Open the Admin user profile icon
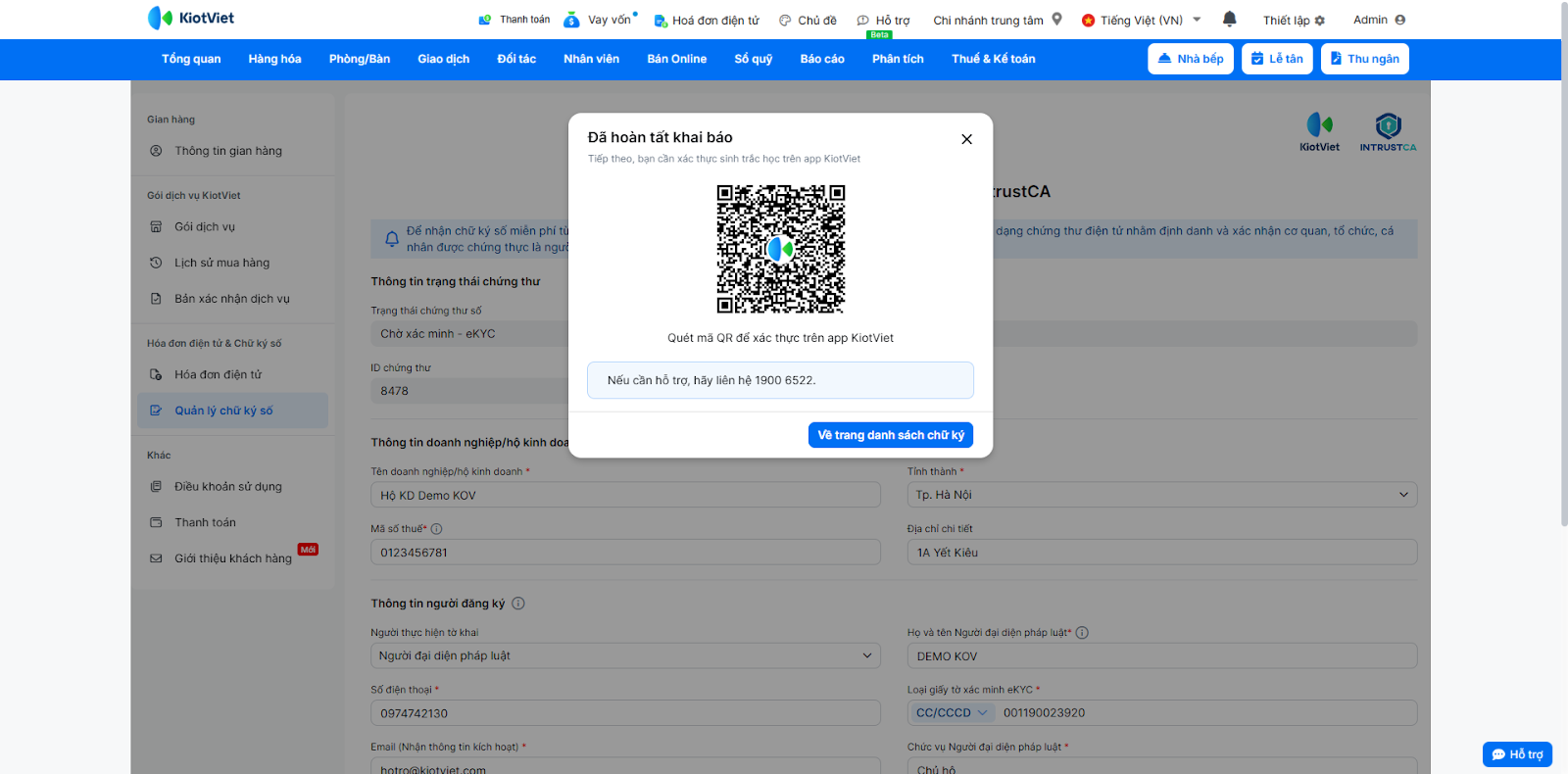 click(1400, 20)
